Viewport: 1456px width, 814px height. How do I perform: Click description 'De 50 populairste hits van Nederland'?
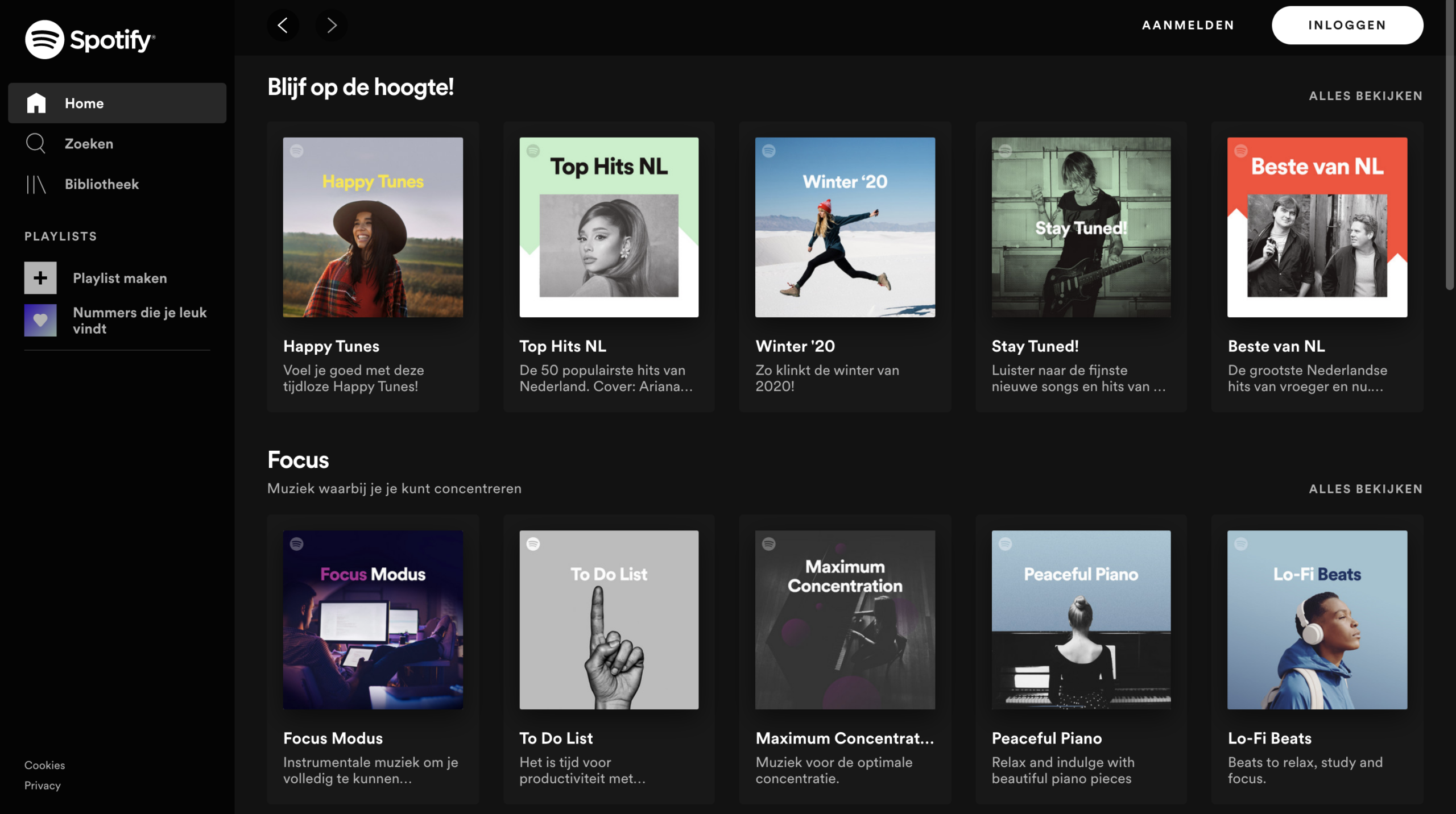[x=606, y=378]
